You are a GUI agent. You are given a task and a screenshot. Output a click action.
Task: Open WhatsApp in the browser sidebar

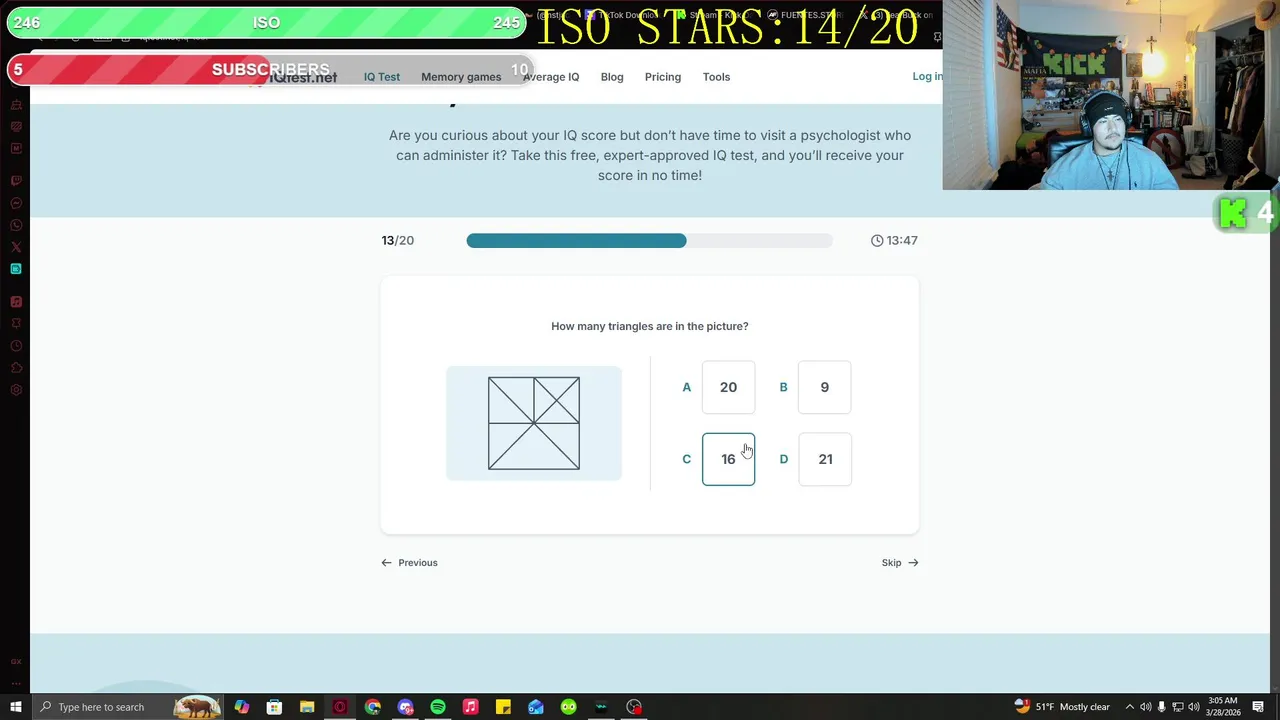pos(16,225)
